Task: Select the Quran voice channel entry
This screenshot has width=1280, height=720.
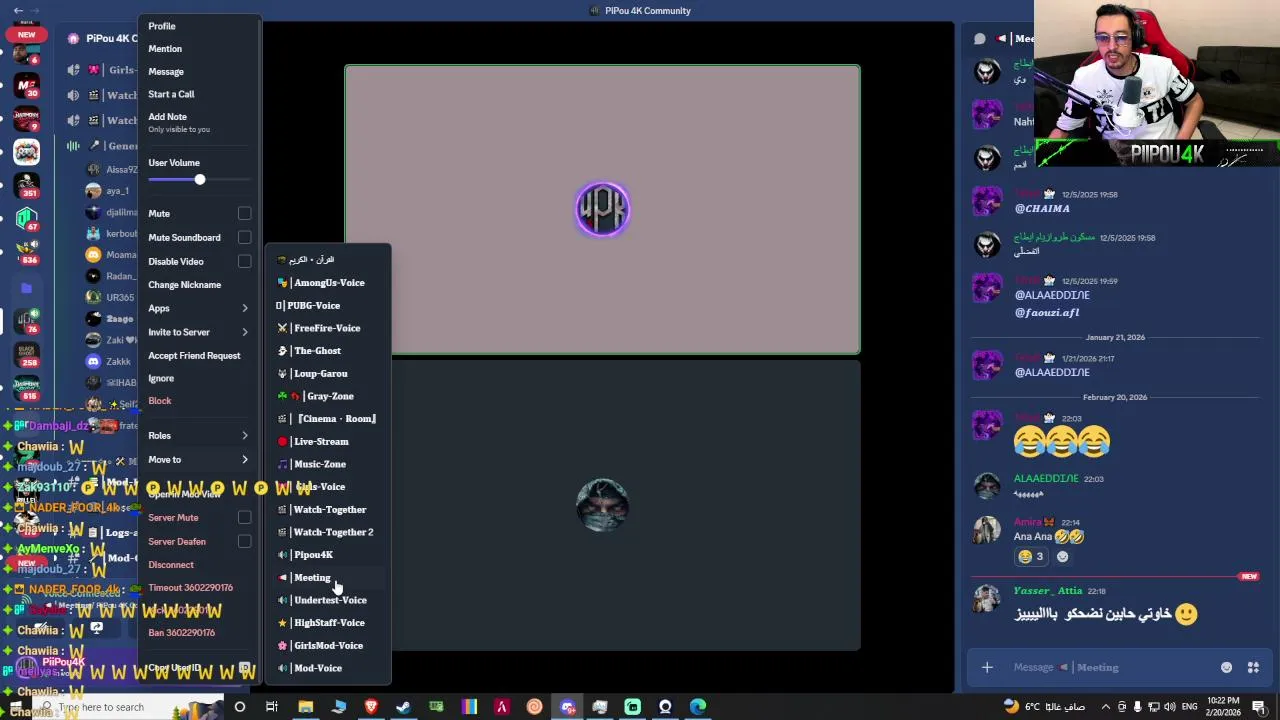Action: 327,260
